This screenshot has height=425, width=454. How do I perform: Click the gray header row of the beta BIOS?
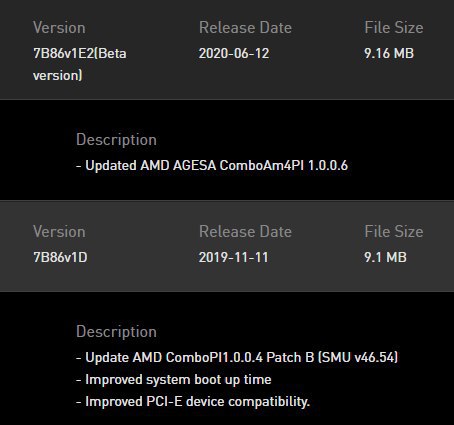click(x=227, y=50)
